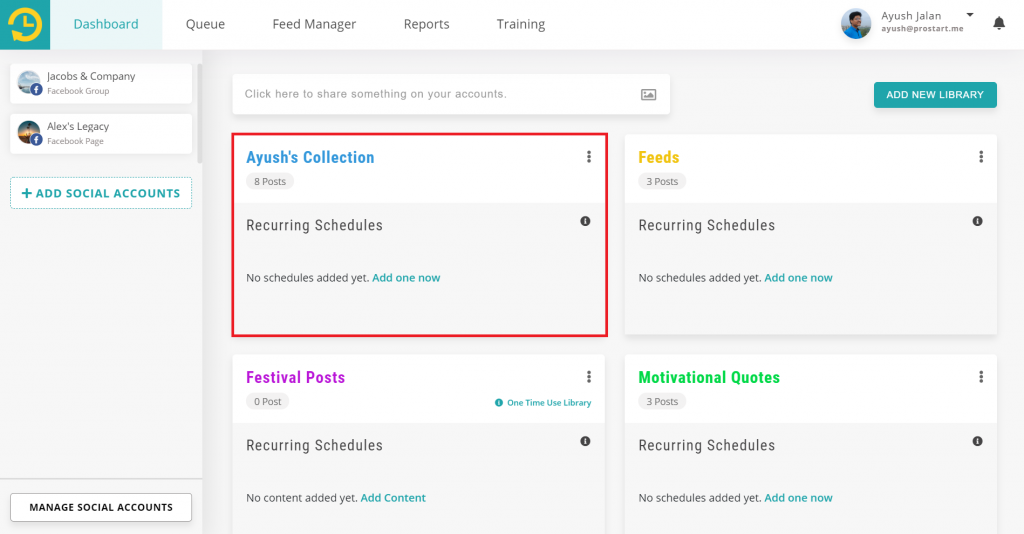Click Add Social Accounts button
Viewport: 1024px width, 534px height.
101,193
